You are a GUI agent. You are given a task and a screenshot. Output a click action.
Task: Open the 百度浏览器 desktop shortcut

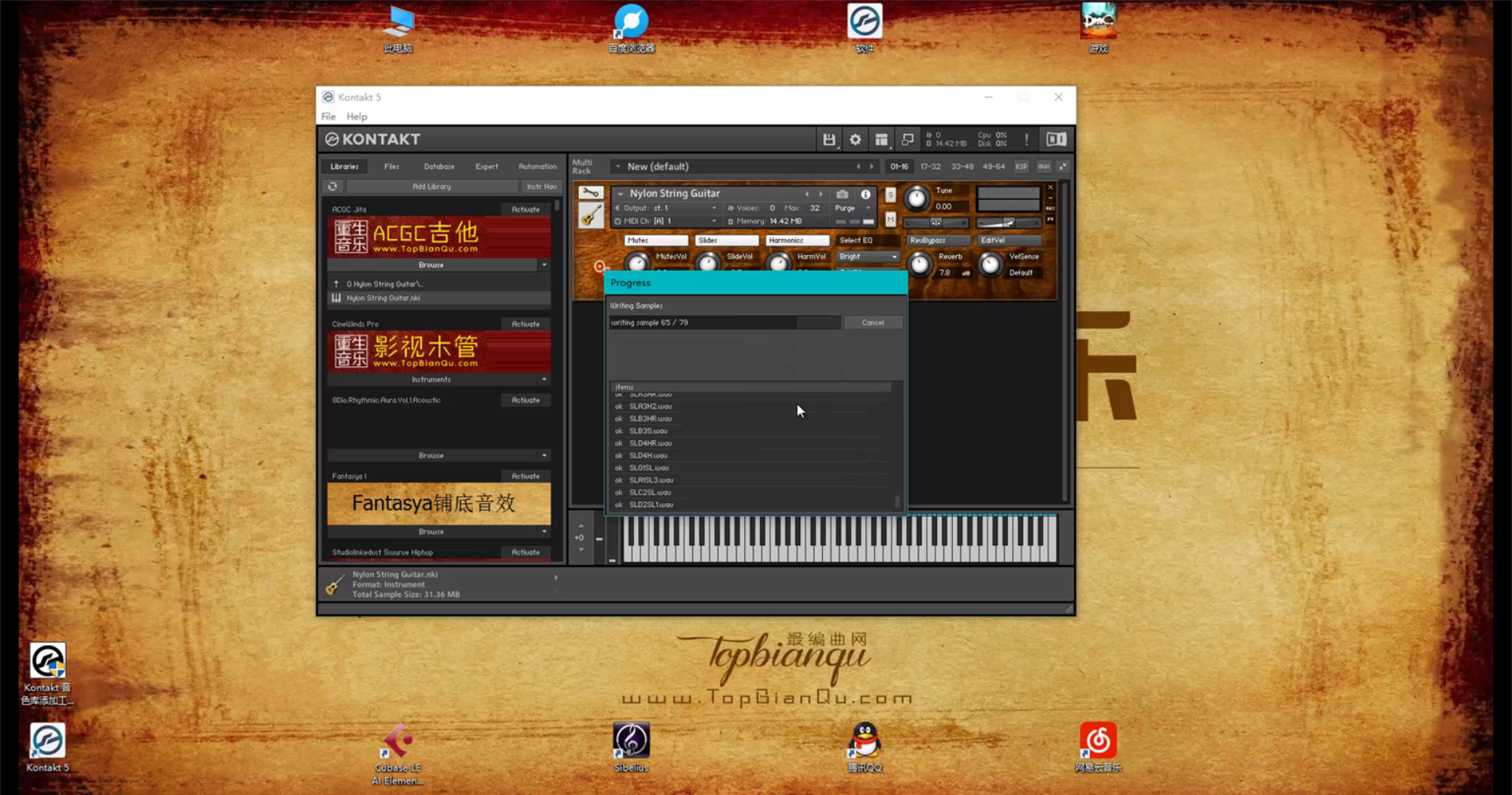pyautogui.click(x=631, y=29)
